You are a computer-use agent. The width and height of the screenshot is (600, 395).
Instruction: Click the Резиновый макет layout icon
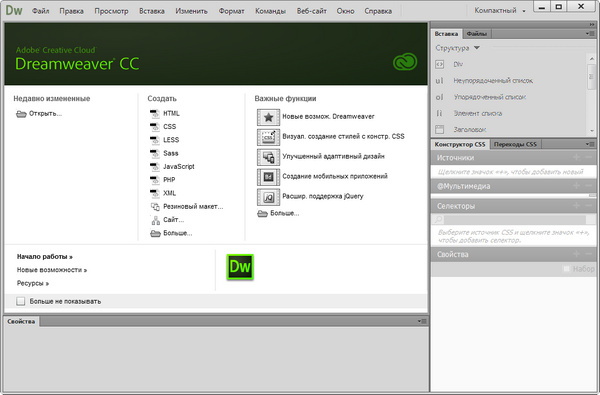click(155, 206)
